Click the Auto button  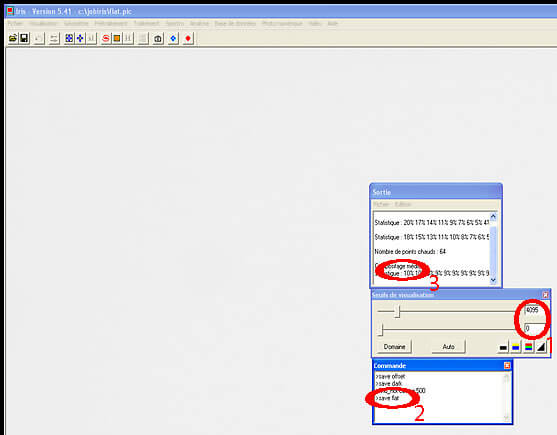[x=448, y=347]
